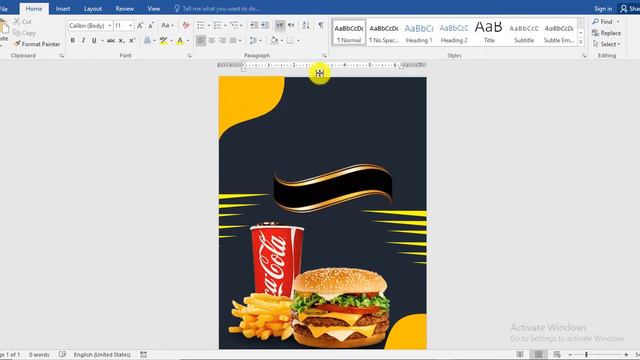The width and height of the screenshot is (640, 360).
Task: Increase font size with Grow Font
Action: 140,25
